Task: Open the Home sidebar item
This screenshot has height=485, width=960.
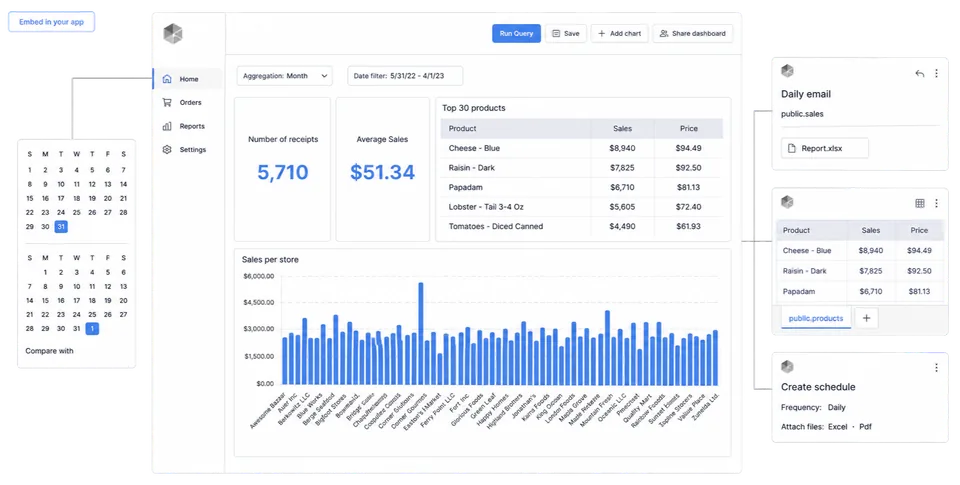Action: click(187, 79)
